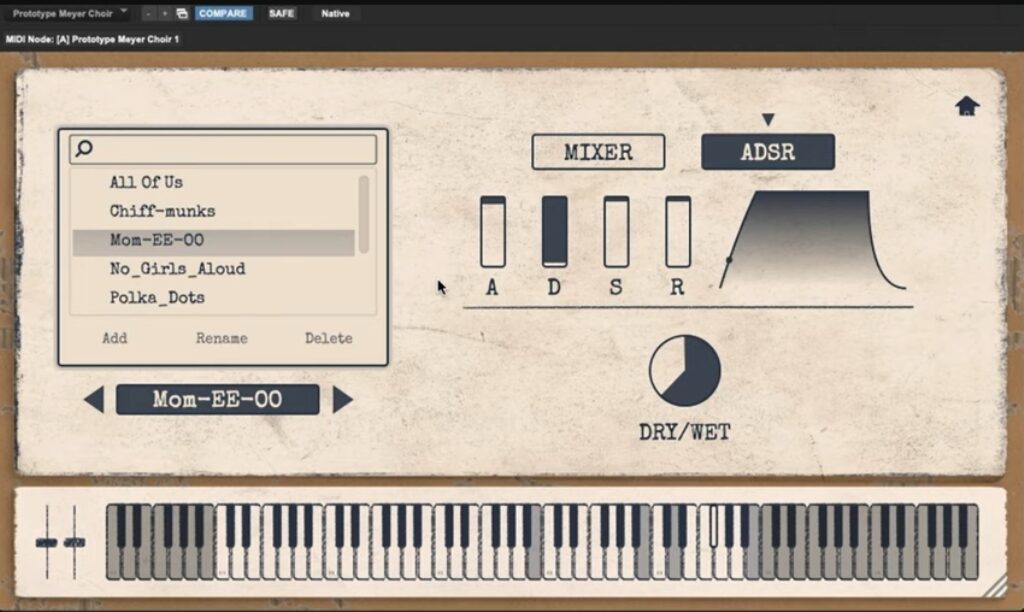The height and width of the screenshot is (612, 1024).
Task: Click the Rename preset button
Action: 221,338
